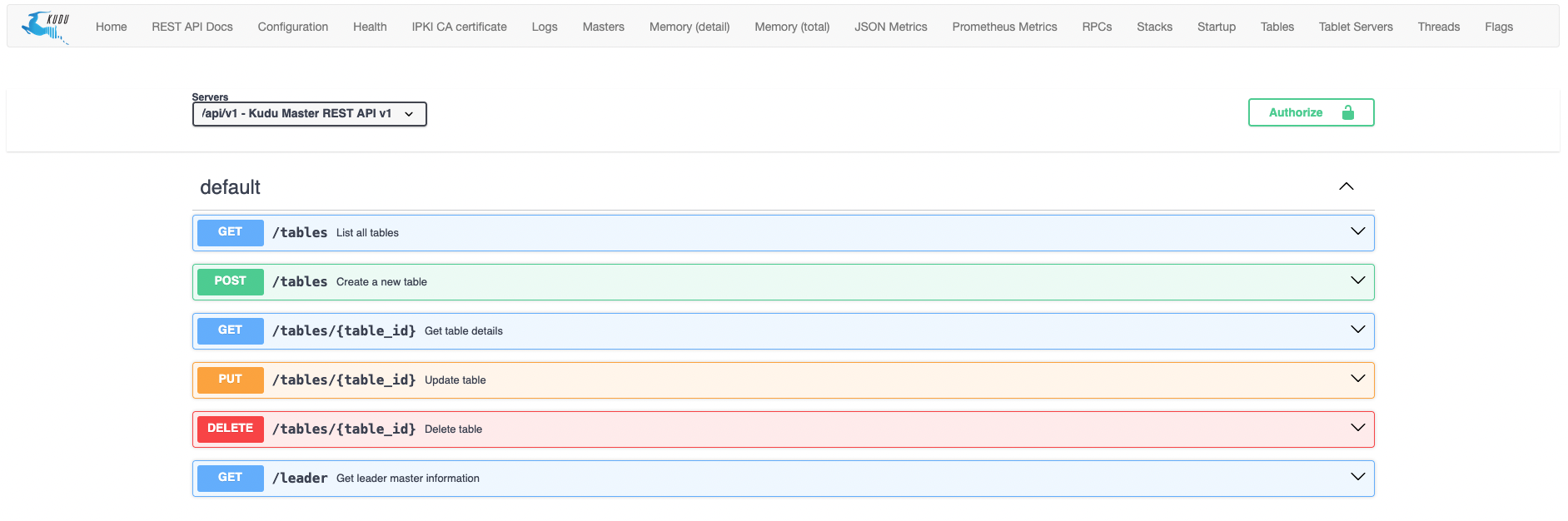
Task: Open Prometheus Metrics in navigation bar
Action: tap(1004, 27)
